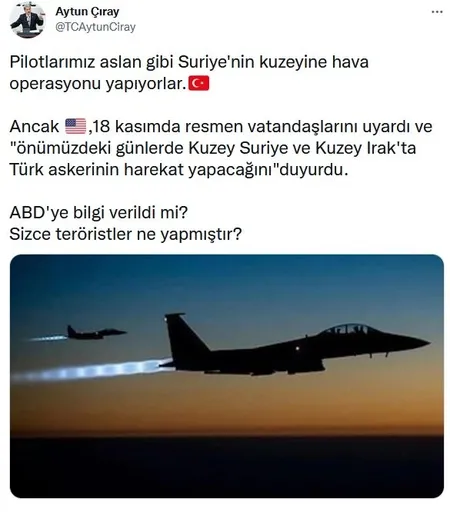Click the @TCAytunCiray handle

pyautogui.click(x=95, y=27)
